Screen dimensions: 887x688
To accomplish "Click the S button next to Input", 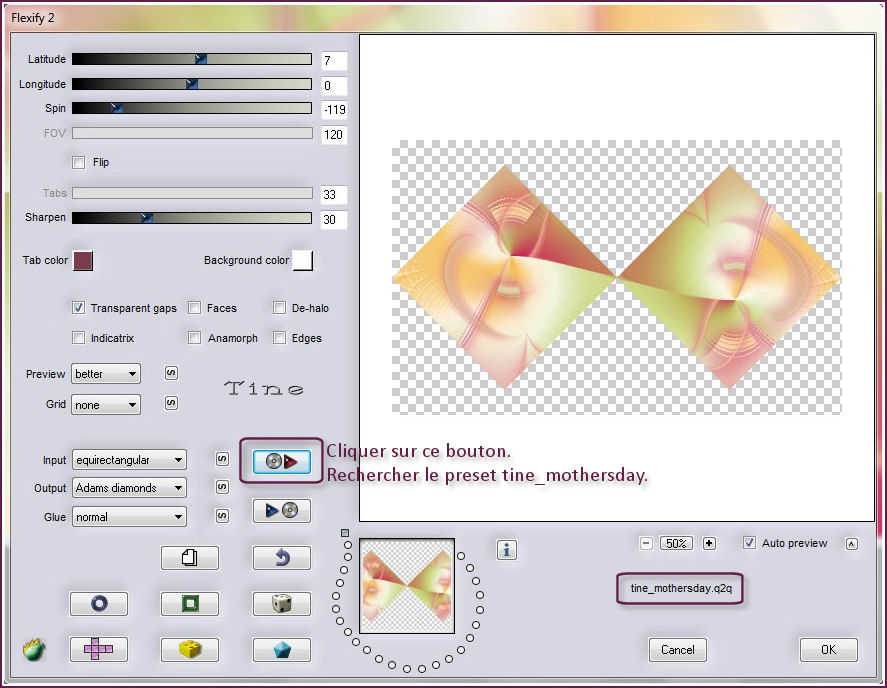I will (222, 459).
